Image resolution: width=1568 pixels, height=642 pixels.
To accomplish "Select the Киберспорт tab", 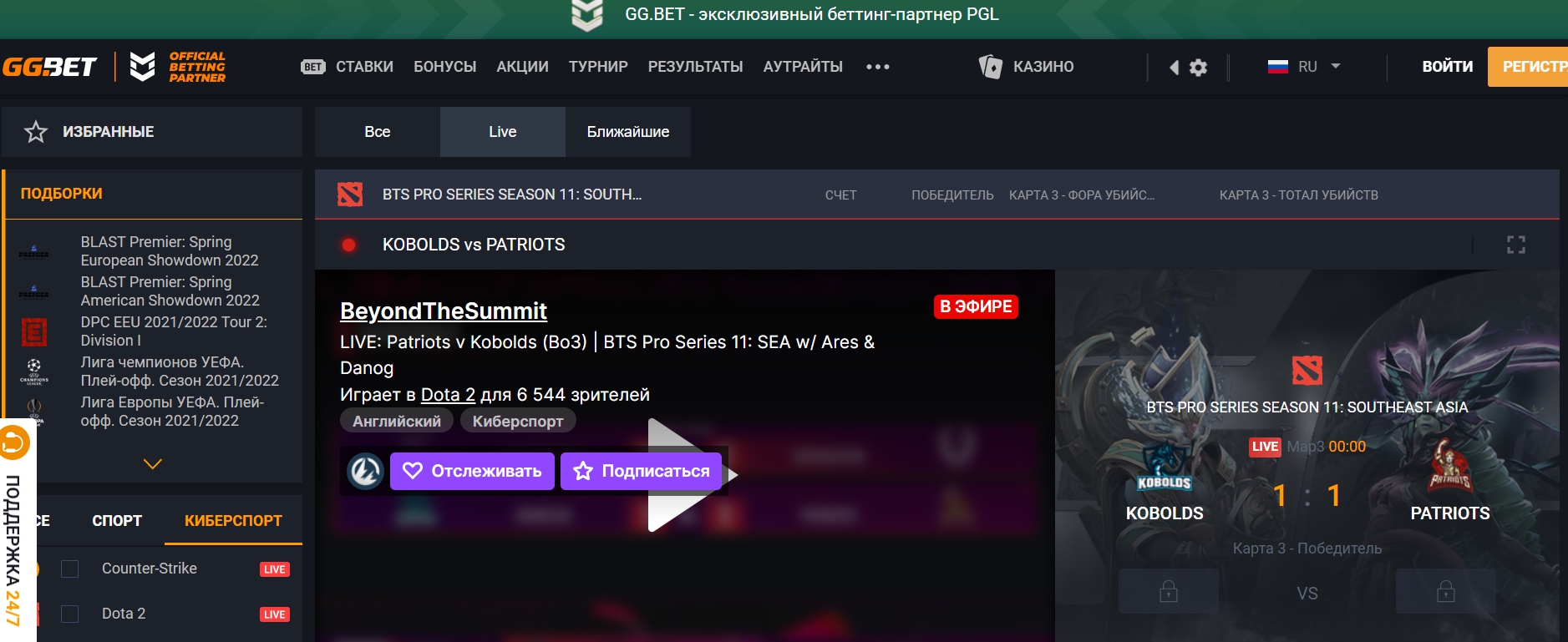I will click(233, 521).
